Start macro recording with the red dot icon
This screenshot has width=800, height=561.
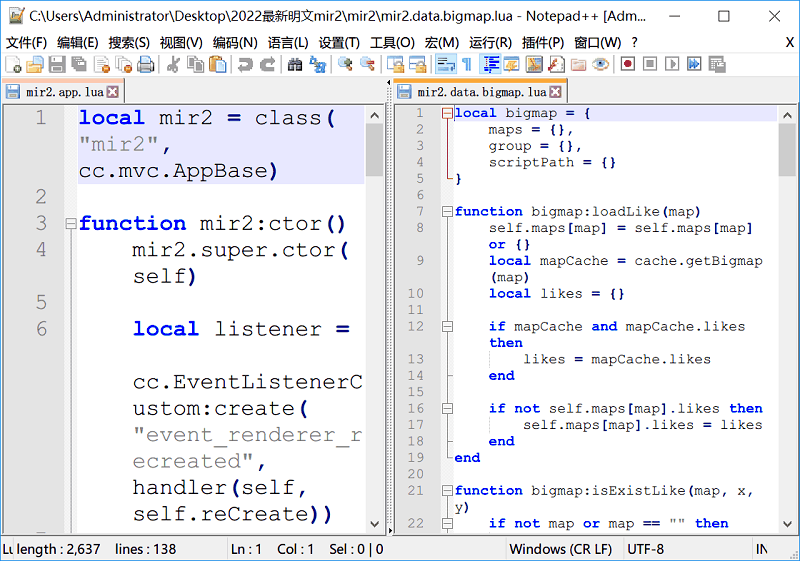[628, 64]
